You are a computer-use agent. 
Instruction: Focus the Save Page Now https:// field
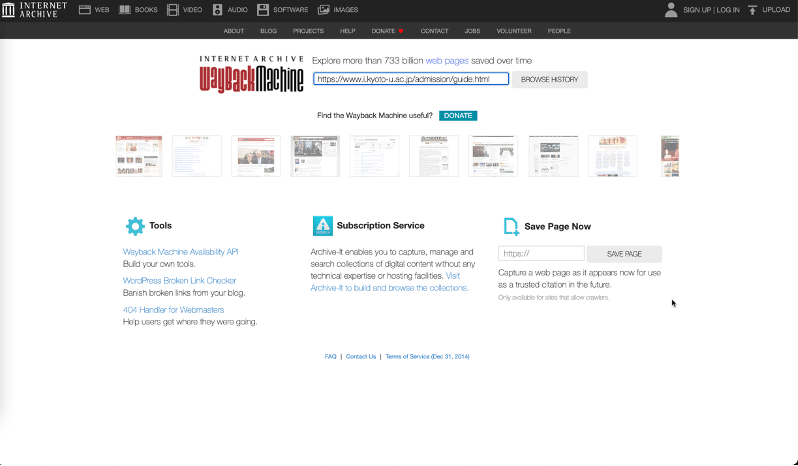click(542, 253)
